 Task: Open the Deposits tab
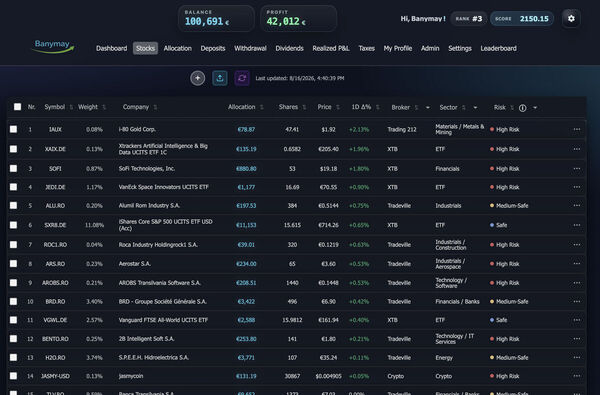[x=213, y=48]
